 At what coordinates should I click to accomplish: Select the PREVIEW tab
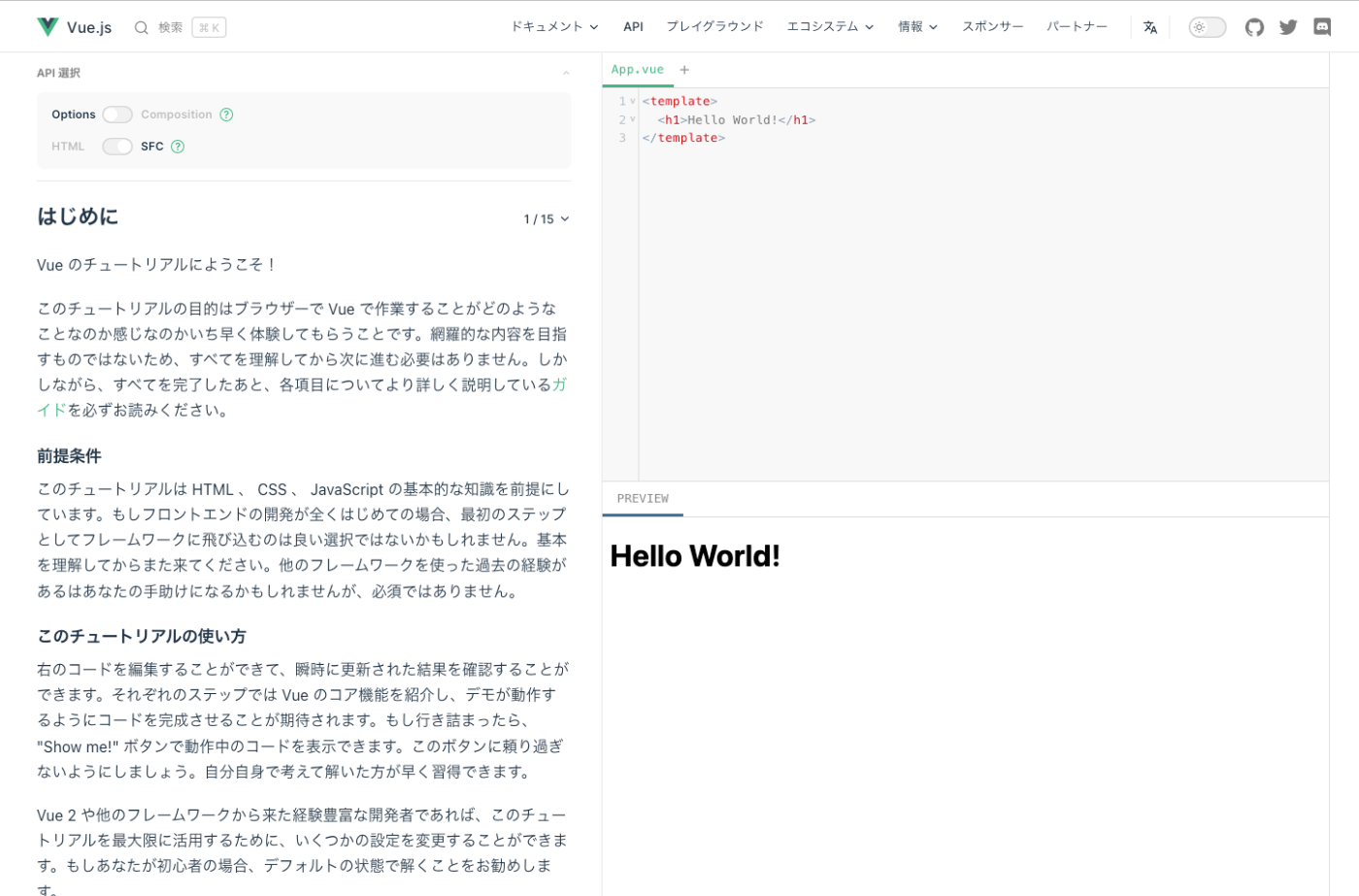[x=643, y=499]
